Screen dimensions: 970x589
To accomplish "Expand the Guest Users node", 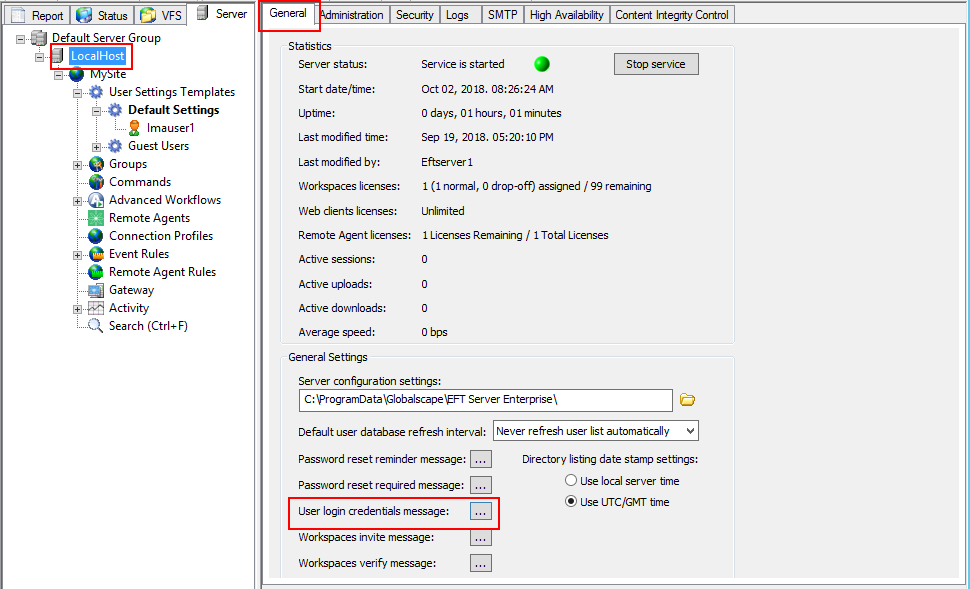I will [x=97, y=146].
